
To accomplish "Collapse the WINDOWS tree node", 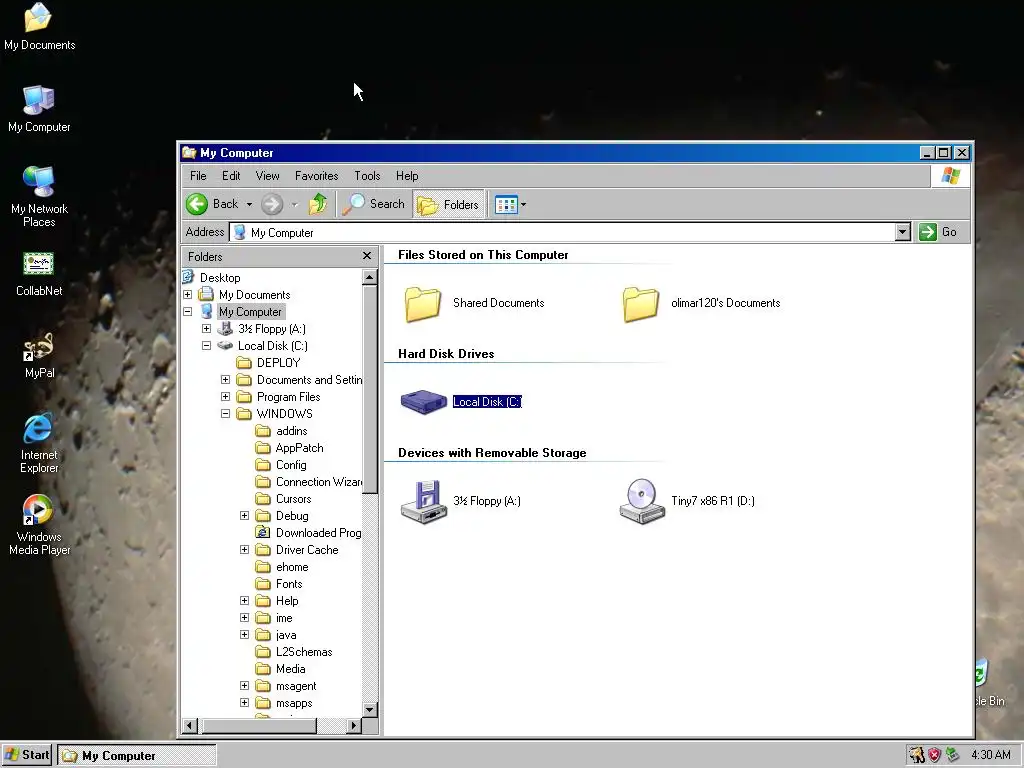I will (225, 413).
